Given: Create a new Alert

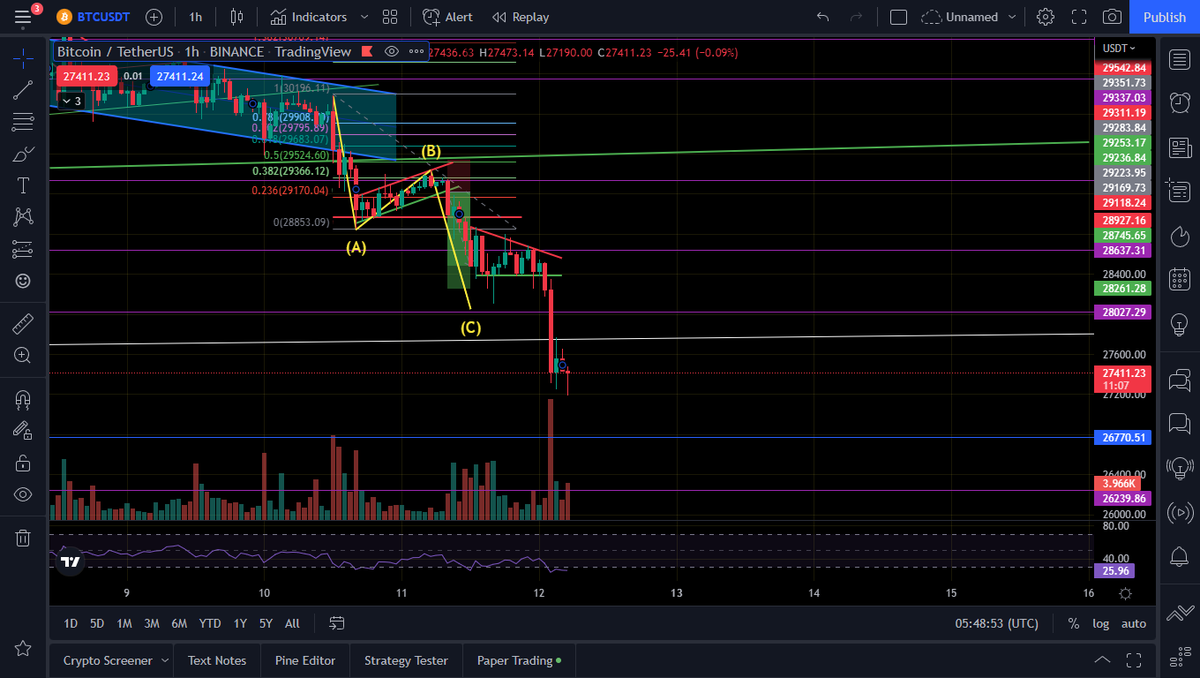Looking at the screenshot, I should [447, 17].
